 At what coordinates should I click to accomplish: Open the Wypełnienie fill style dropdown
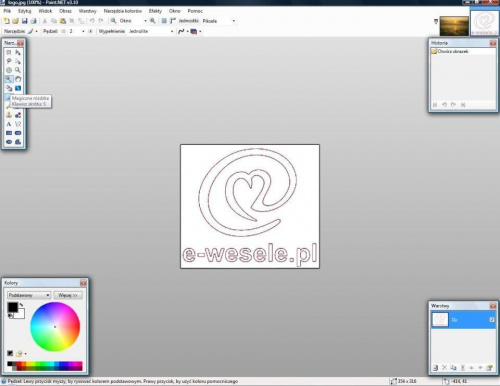click(172, 31)
